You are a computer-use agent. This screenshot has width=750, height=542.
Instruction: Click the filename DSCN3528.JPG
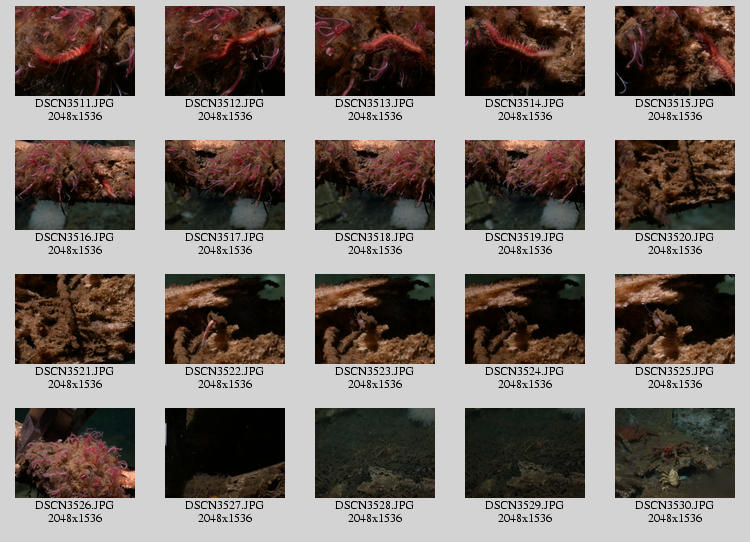pyautogui.click(x=375, y=505)
